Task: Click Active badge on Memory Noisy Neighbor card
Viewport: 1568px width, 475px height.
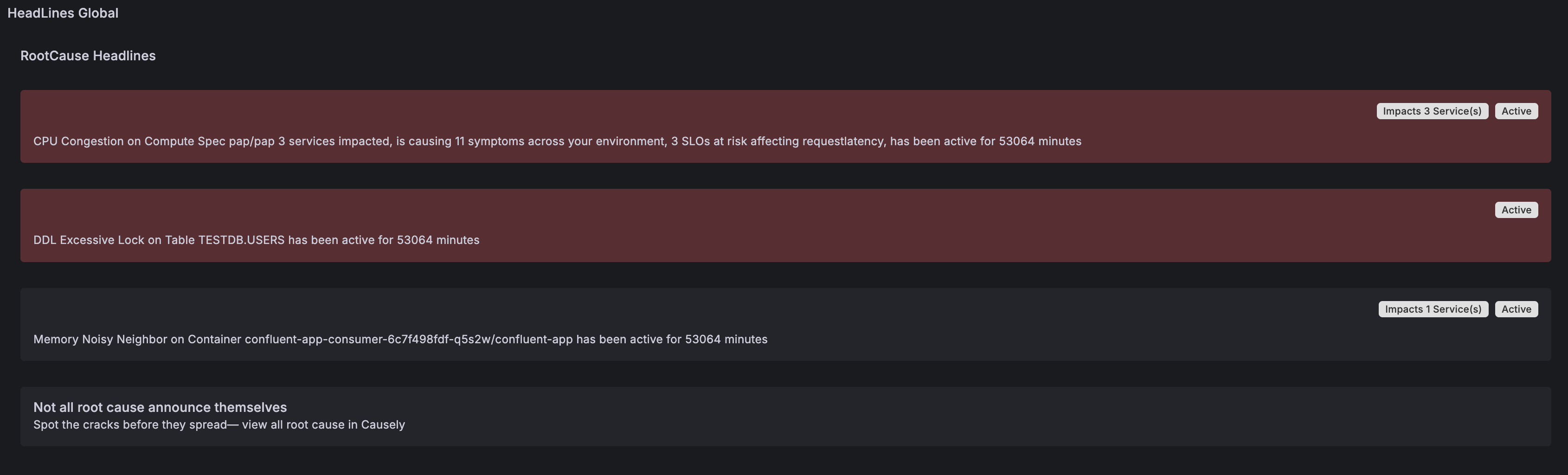Action: click(1516, 309)
